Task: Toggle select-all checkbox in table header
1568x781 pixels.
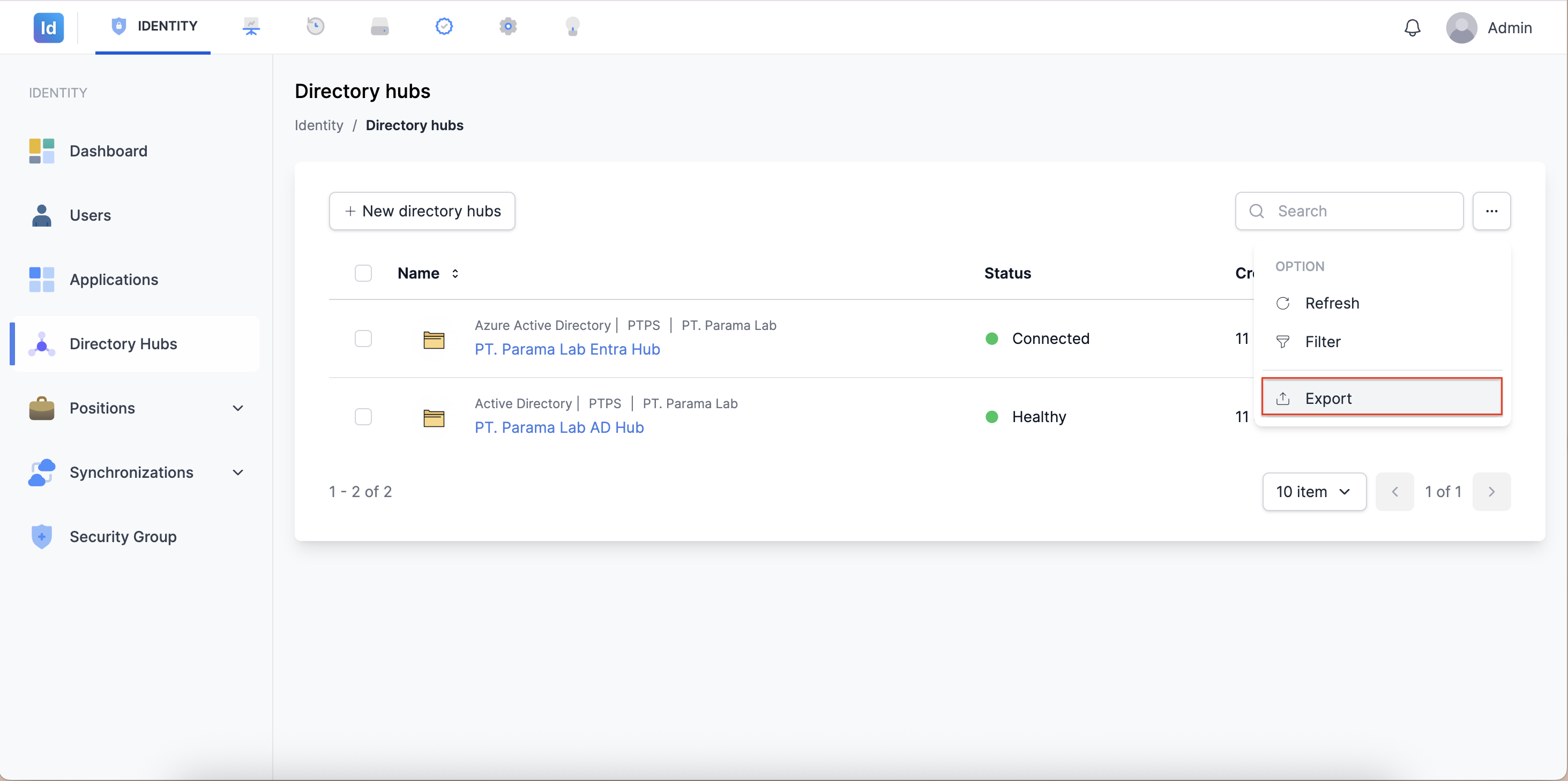Action: pyautogui.click(x=363, y=273)
